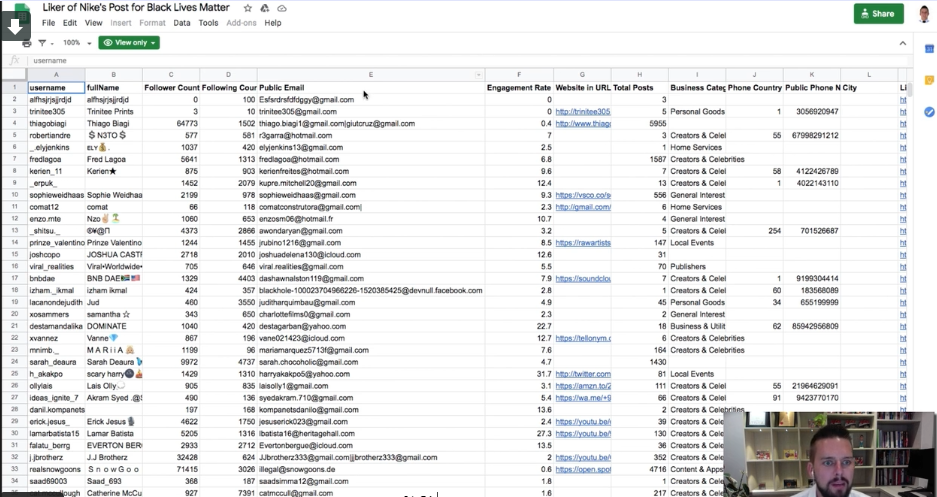Click the fx formula icon
Viewport: 937px width, 497px height.
15,60
